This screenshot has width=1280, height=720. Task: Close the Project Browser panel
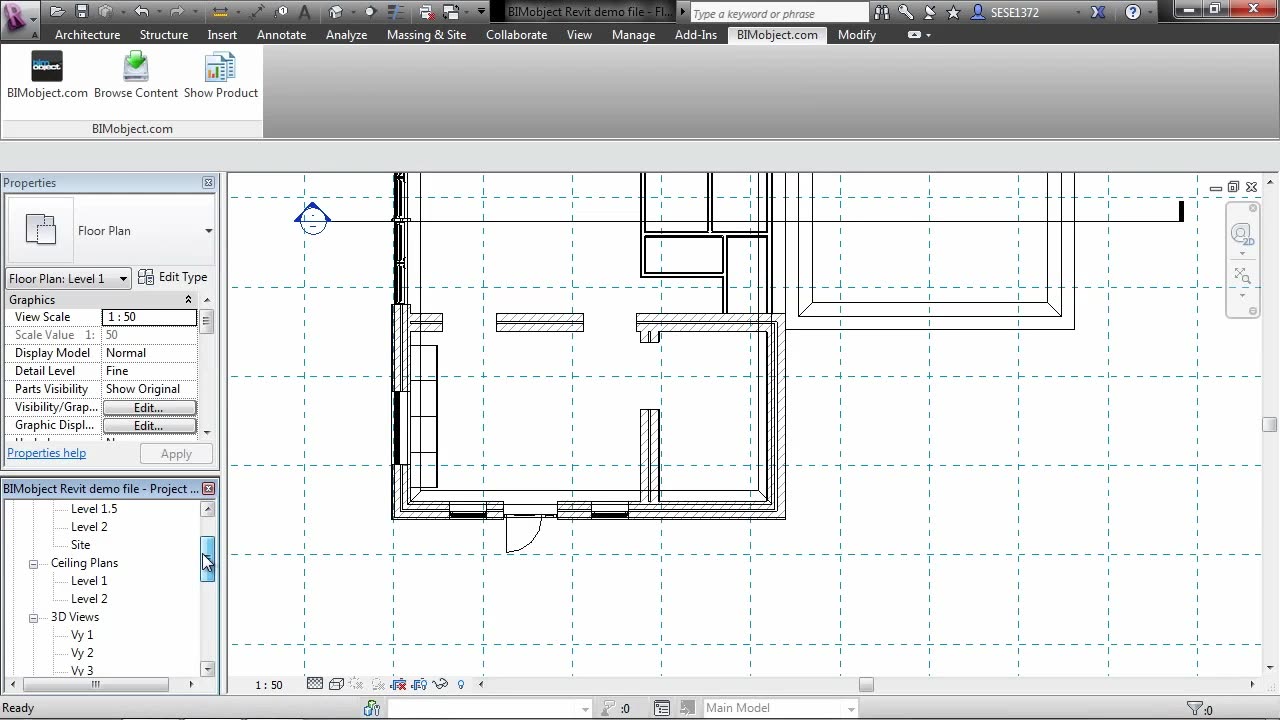(x=208, y=489)
